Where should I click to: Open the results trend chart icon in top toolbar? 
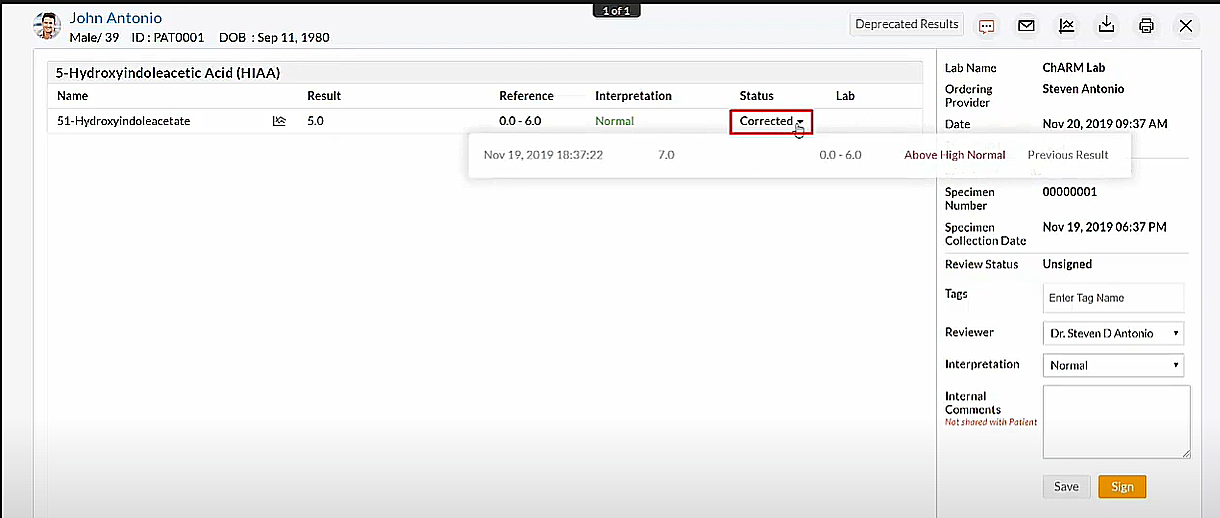(1067, 26)
